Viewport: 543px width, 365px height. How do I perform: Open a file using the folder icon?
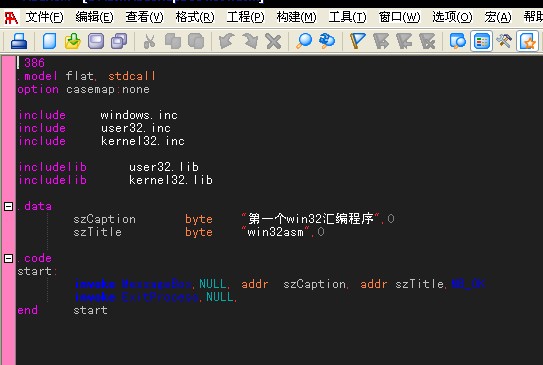[73, 41]
